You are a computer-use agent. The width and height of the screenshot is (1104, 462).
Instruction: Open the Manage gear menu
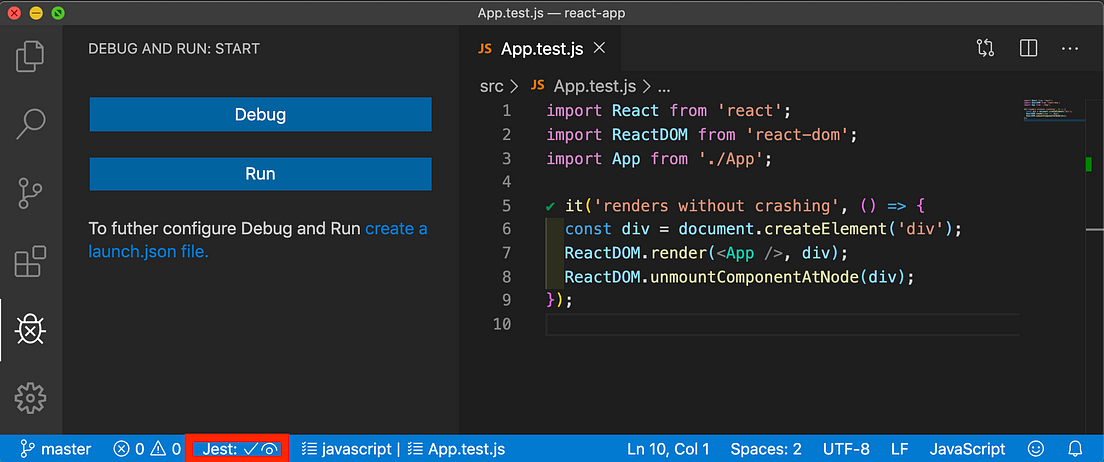[x=30, y=399]
